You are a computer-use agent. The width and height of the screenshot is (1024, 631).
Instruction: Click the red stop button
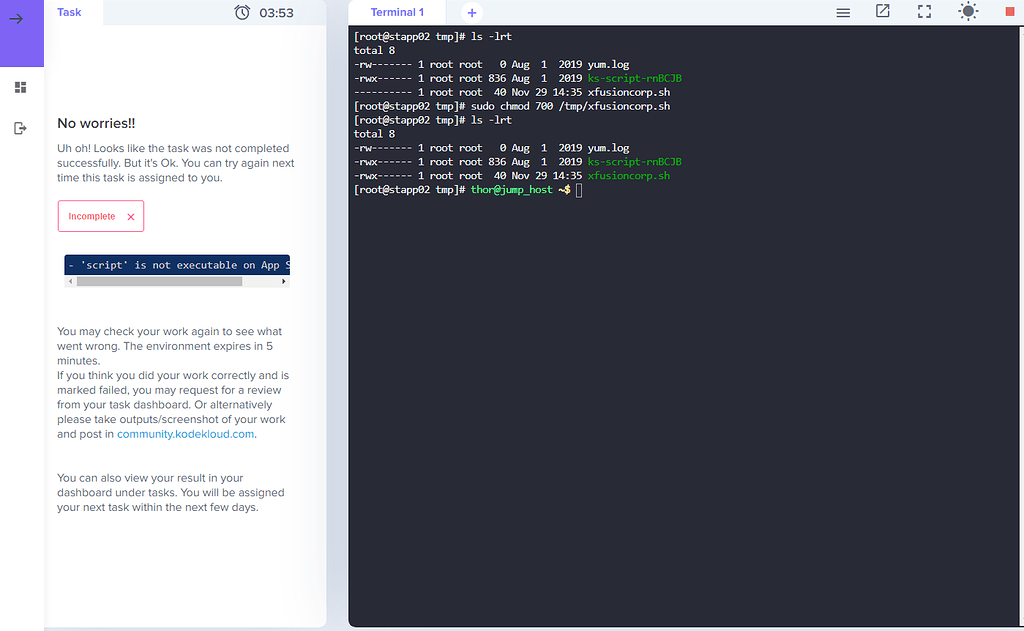[x=1009, y=12]
